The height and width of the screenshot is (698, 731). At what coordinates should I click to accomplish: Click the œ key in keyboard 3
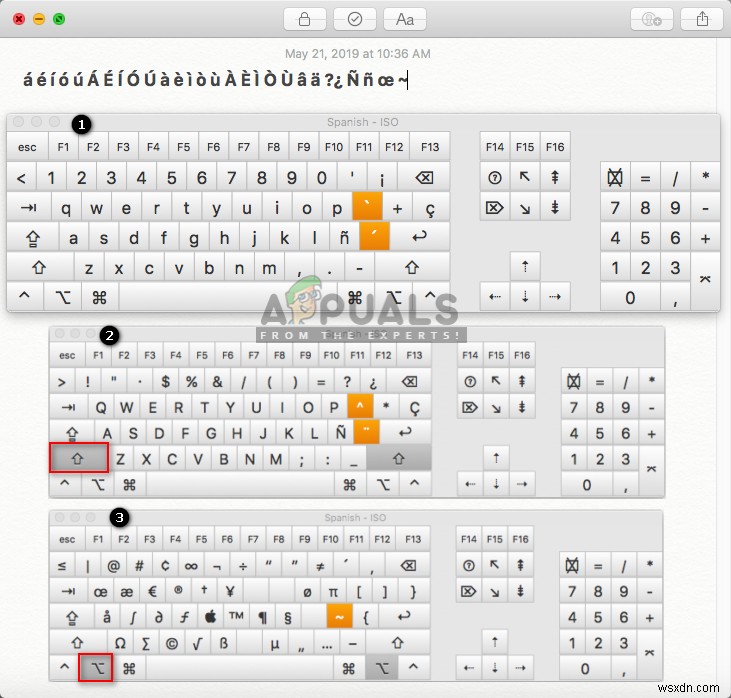tap(101, 591)
